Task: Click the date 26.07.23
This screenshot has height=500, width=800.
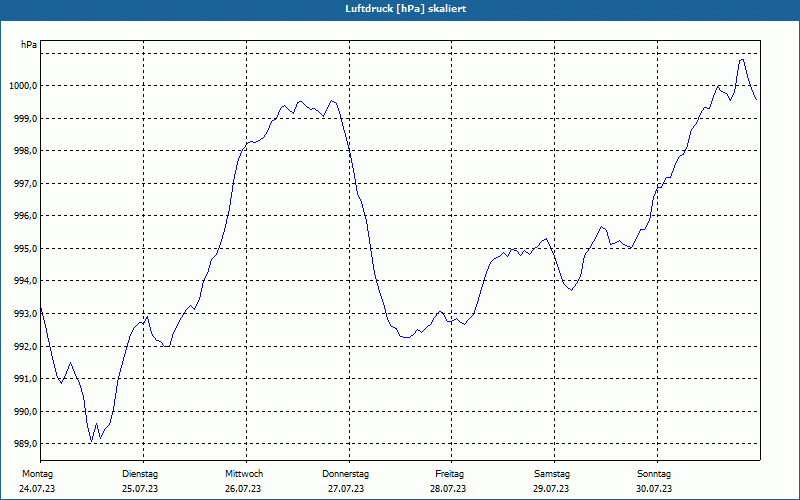Action: pos(243,489)
